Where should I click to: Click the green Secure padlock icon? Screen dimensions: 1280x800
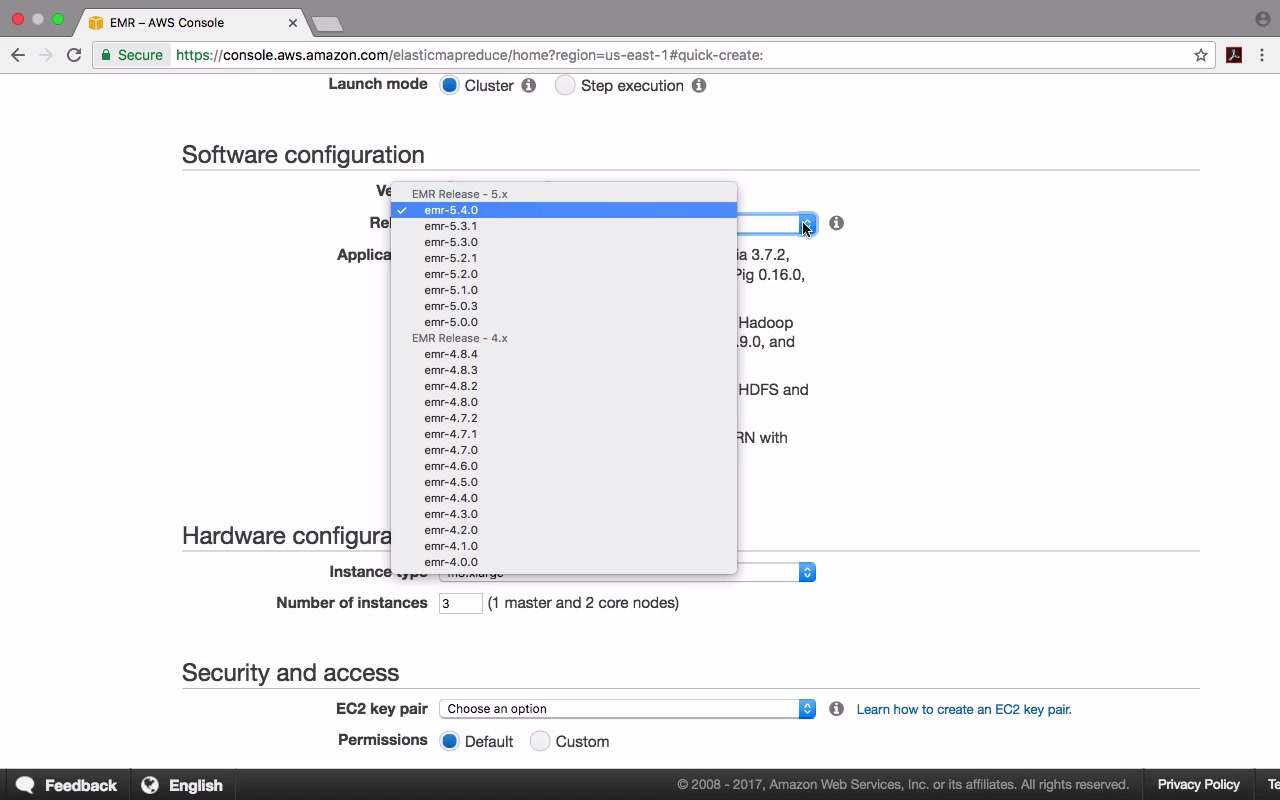pyautogui.click(x=104, y=55)
